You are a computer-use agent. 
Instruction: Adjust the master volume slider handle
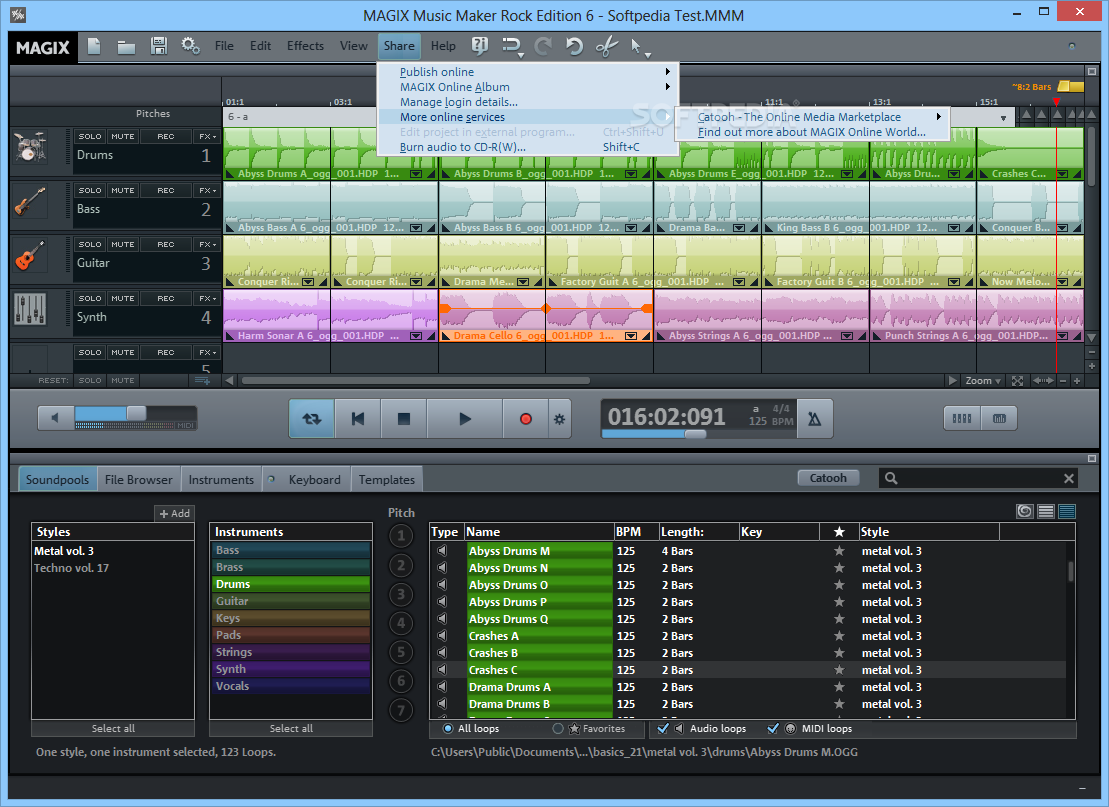pyautogui.click(x=136, y=413)
